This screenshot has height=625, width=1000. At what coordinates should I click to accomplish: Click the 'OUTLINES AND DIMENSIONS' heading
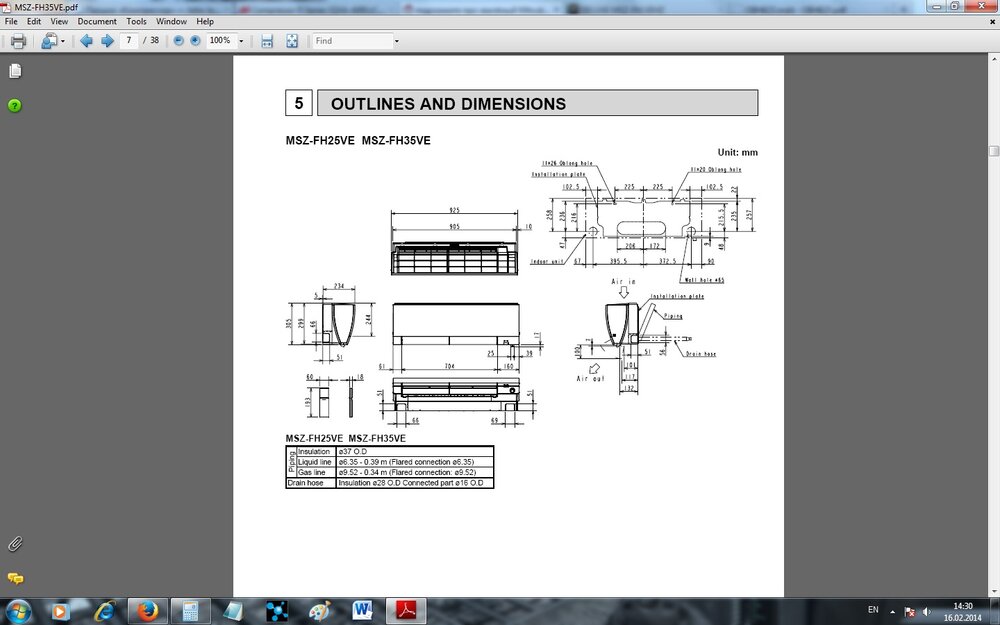448,104
